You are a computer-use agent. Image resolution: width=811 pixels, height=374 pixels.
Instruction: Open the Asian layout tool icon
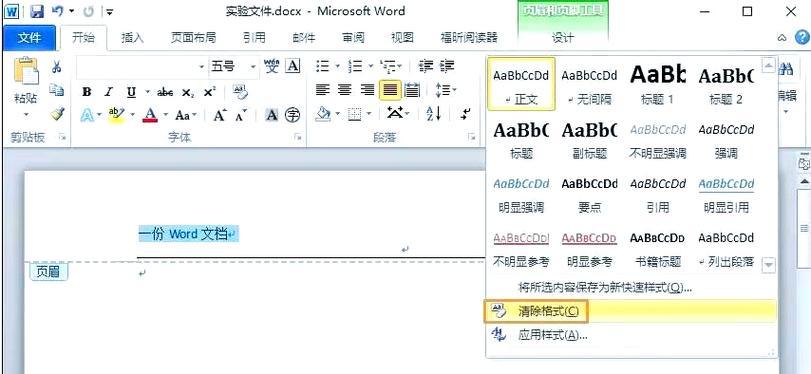[x=395, y=114]
